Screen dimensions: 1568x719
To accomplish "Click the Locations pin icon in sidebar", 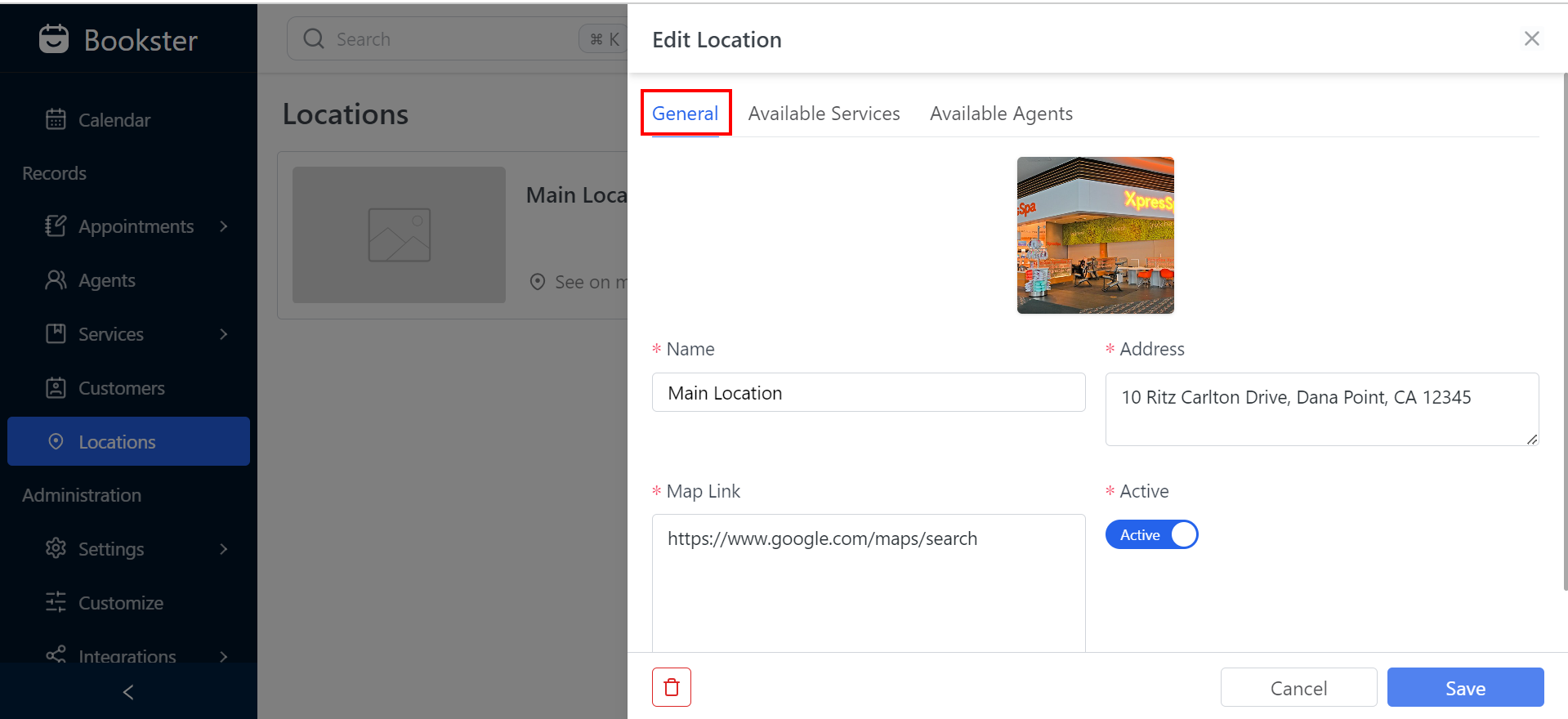I will 56,442.
